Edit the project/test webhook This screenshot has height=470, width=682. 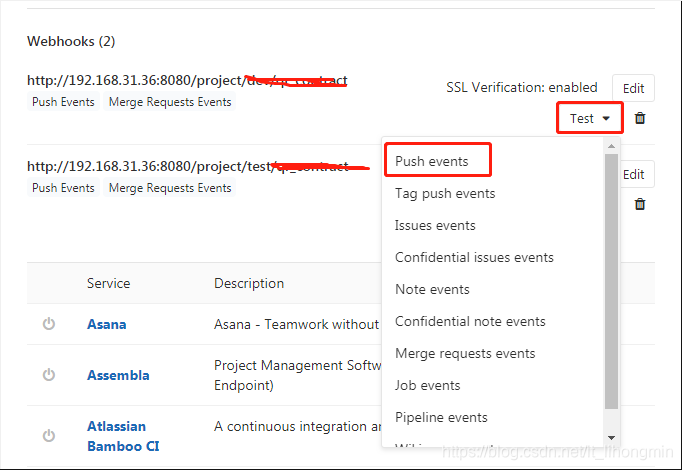pyautogui.click(x=636, y=174)
